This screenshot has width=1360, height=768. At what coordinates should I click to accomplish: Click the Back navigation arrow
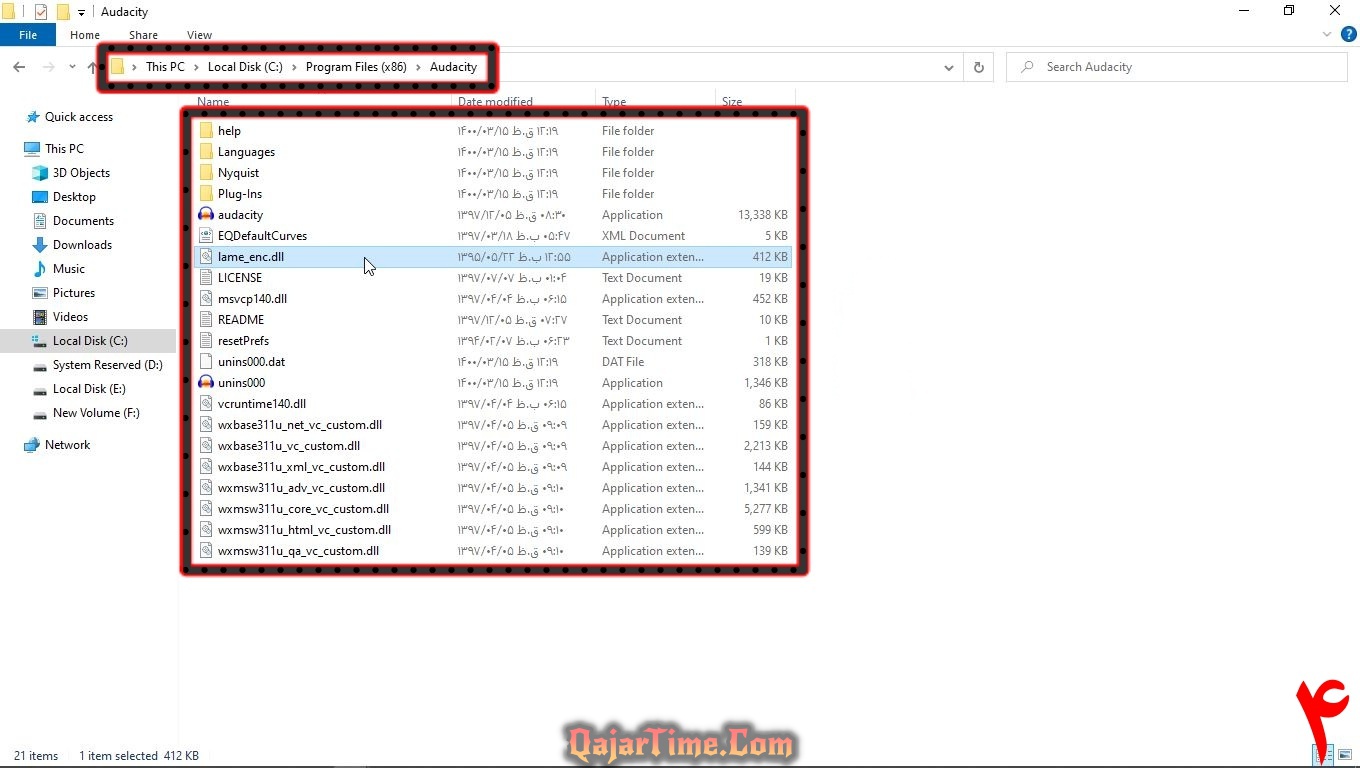coord(19,67)
